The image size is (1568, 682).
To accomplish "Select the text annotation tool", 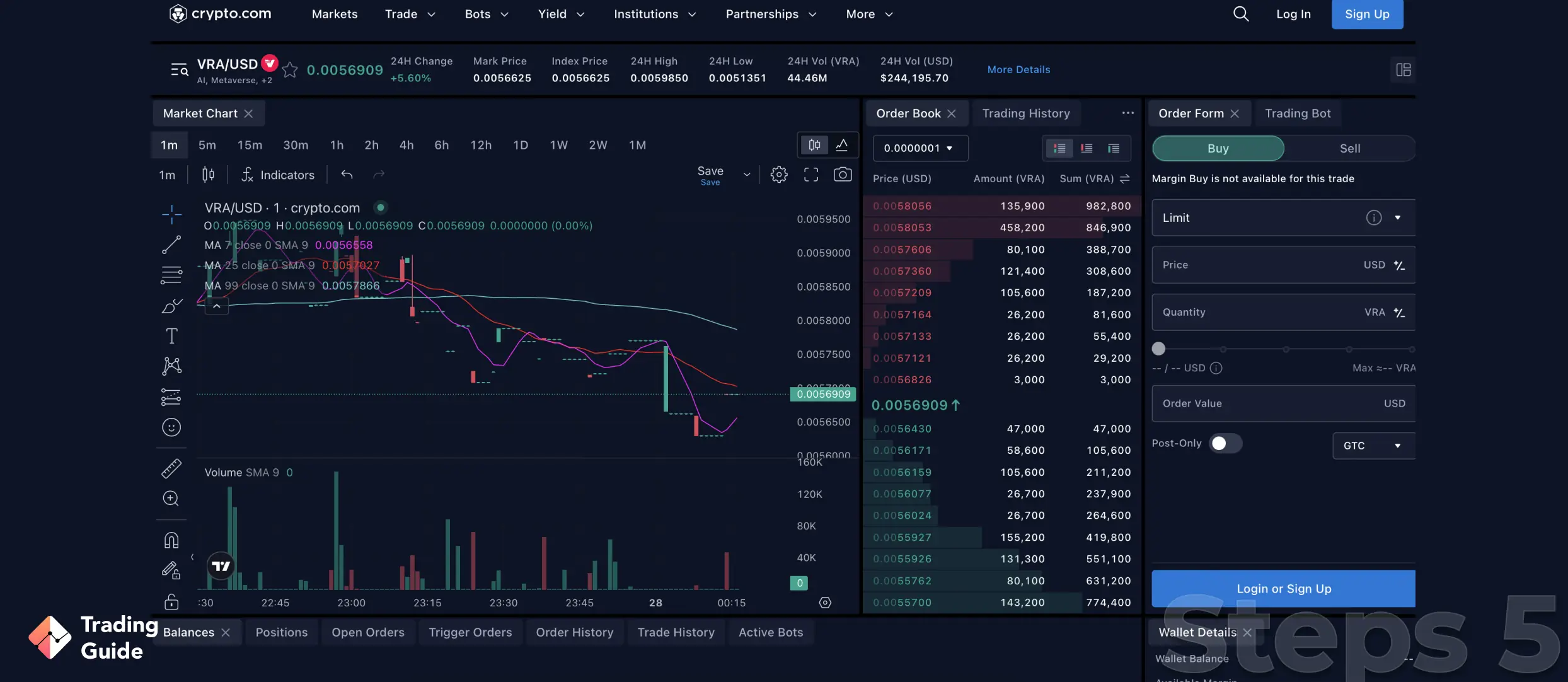I will point(171,336).
